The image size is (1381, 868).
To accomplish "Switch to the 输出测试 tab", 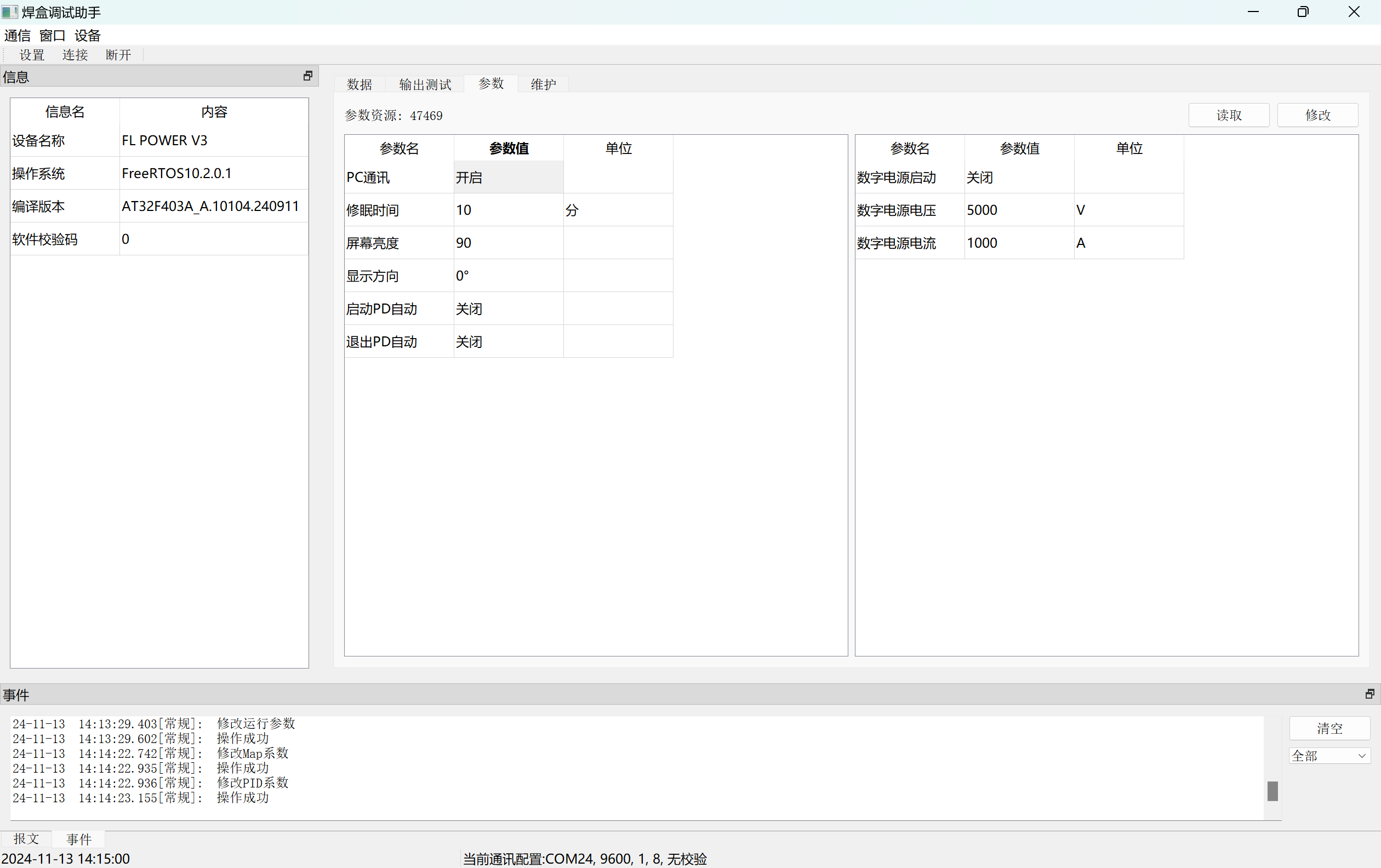I will (425, 84).
